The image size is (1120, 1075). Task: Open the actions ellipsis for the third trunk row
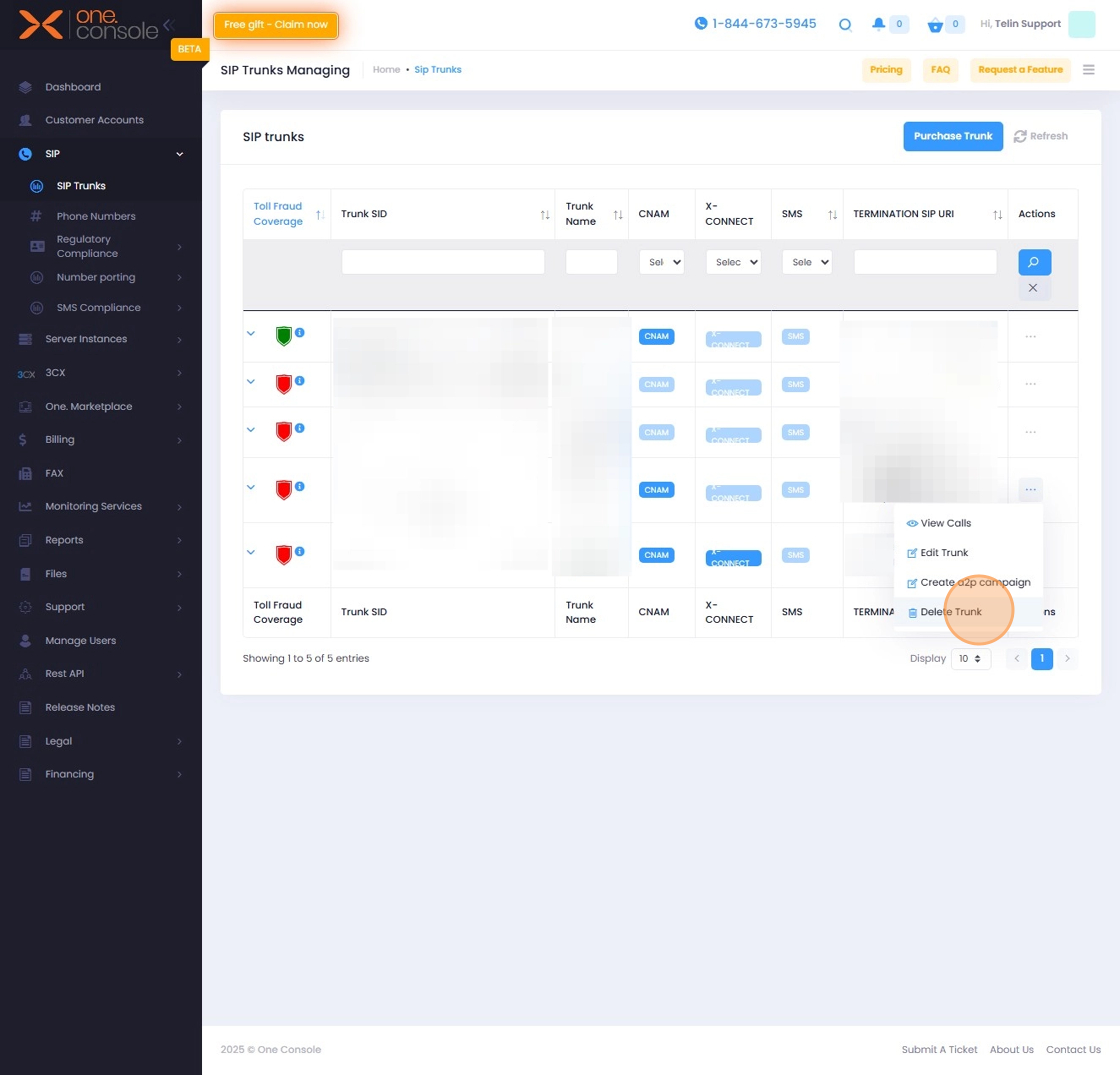pyautogui.click(x=1030, y=432)
